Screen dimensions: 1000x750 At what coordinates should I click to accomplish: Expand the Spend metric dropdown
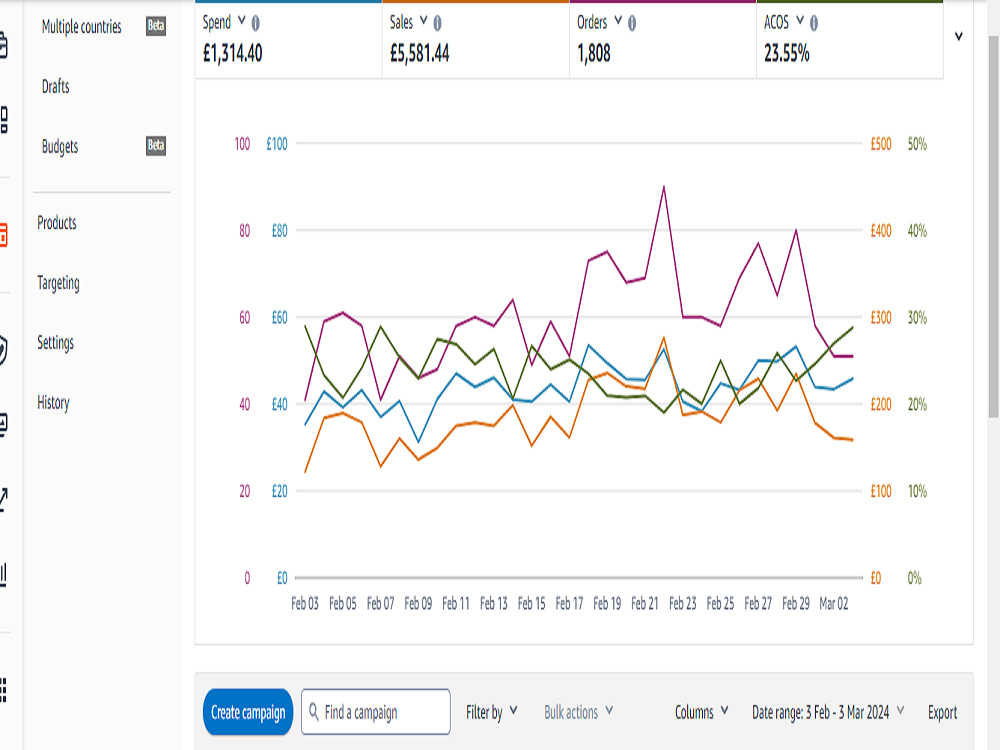point(242,21)
